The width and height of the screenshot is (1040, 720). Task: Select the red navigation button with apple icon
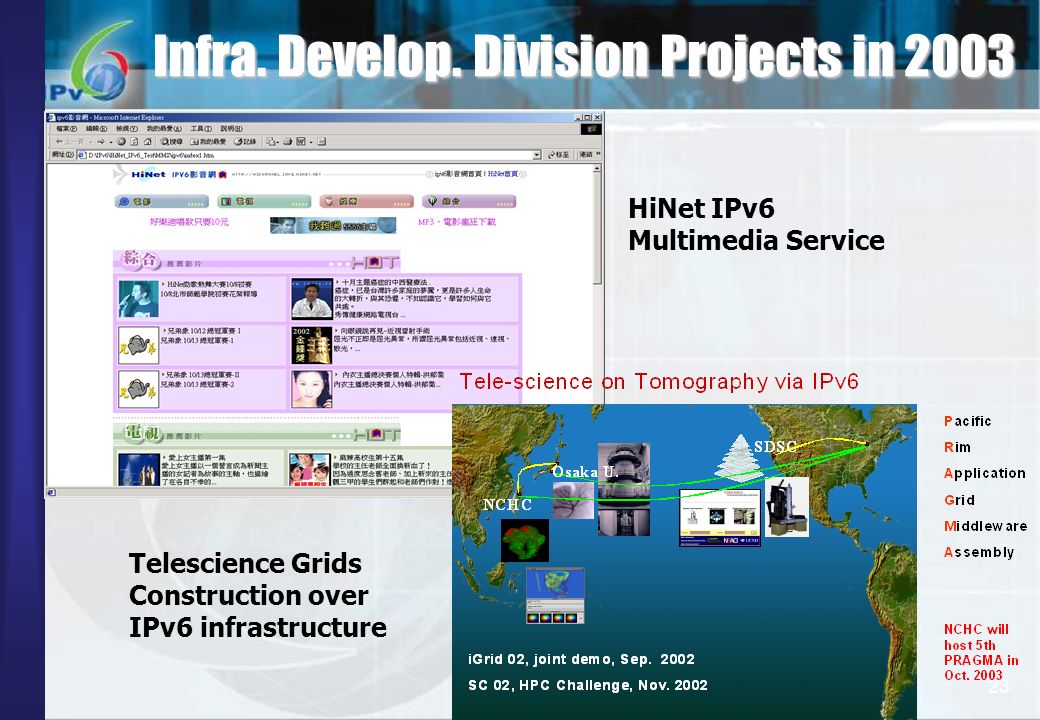pyautogui.click(x=366, y=202)
